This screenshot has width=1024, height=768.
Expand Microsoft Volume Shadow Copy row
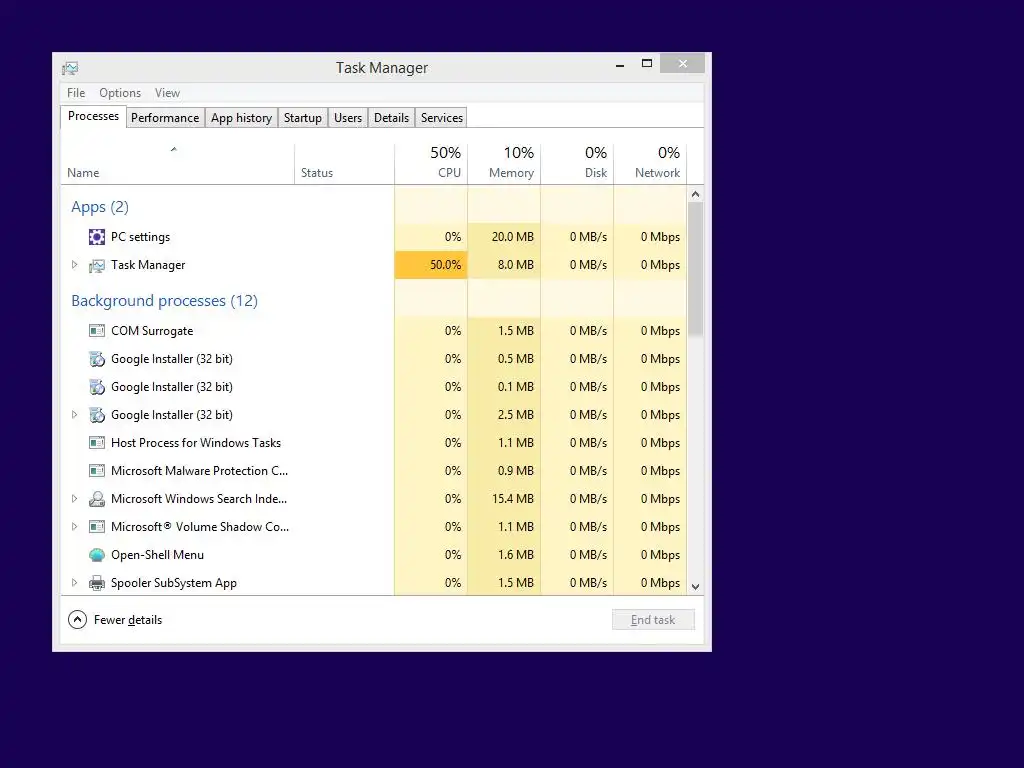click(x=74, y=526)
